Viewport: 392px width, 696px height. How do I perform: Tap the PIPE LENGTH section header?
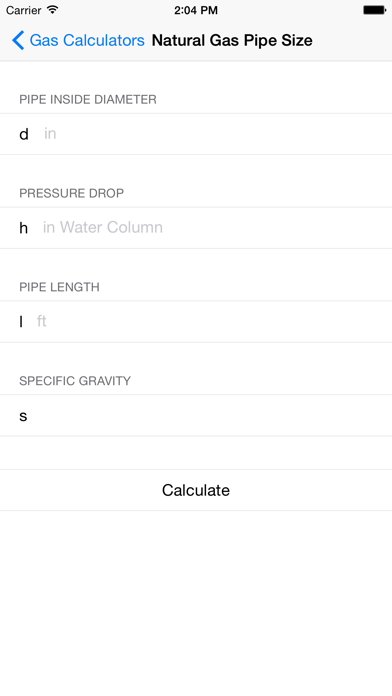tap(59, 287)
